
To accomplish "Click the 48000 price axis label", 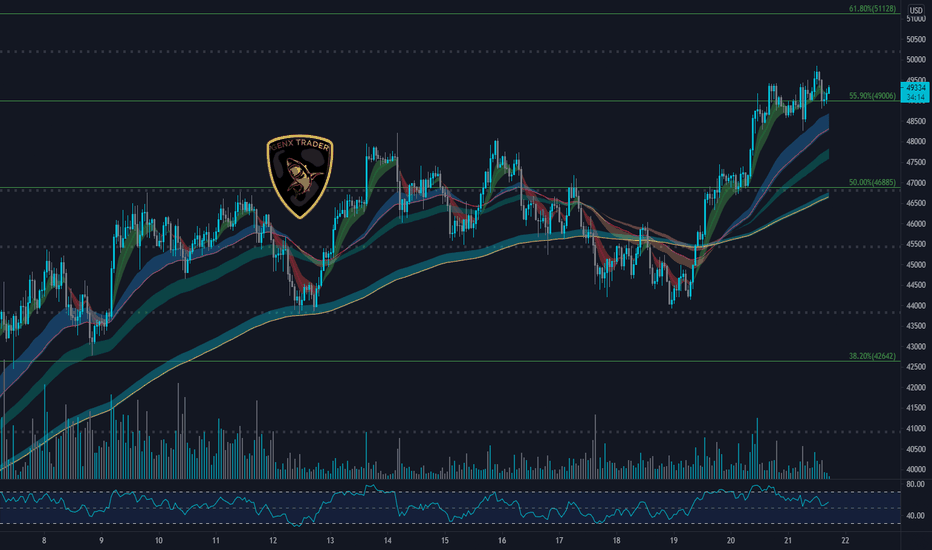I will point(916,142).
